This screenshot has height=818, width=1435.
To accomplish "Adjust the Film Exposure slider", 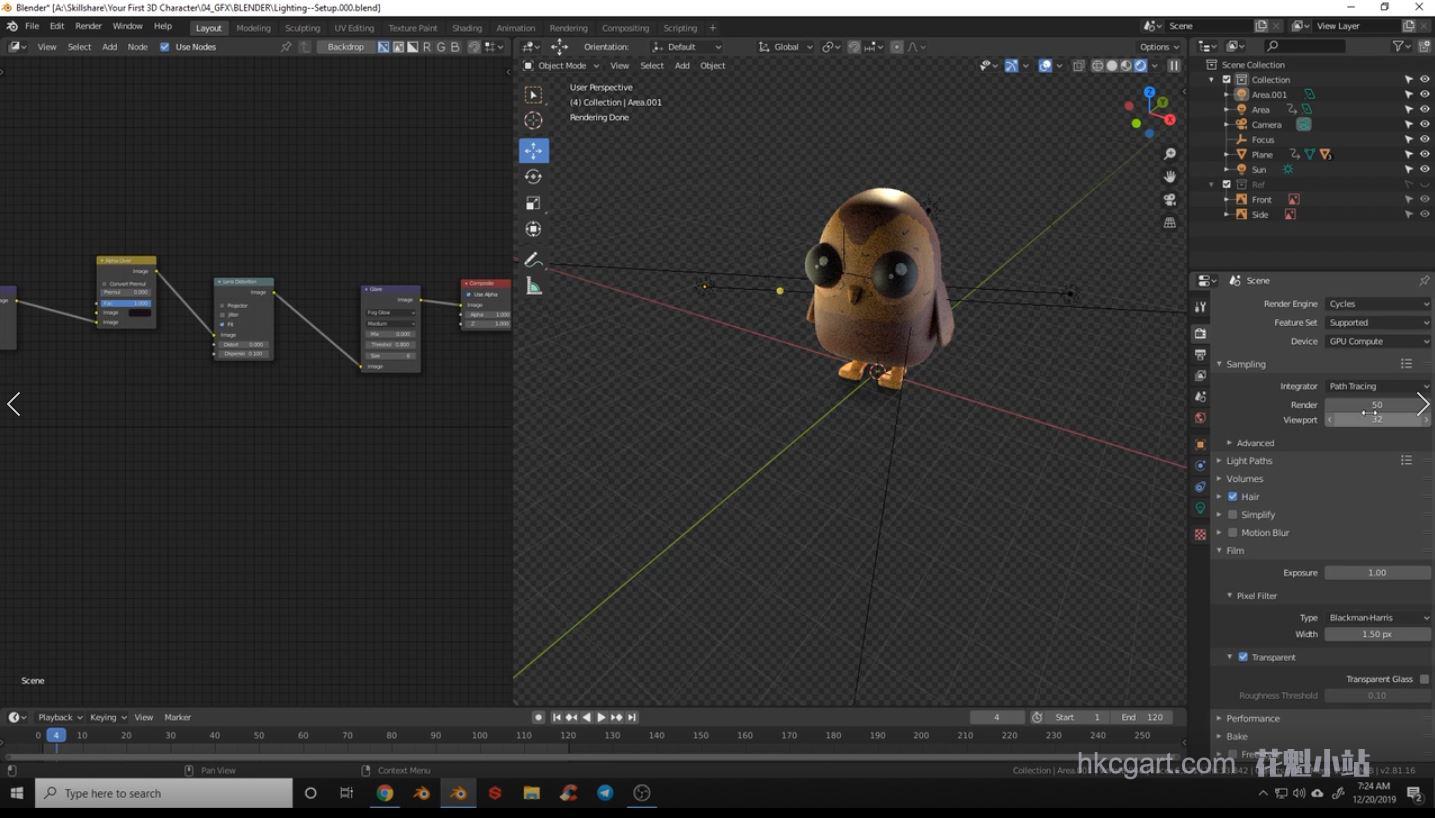I will (x=1377, y=573).
